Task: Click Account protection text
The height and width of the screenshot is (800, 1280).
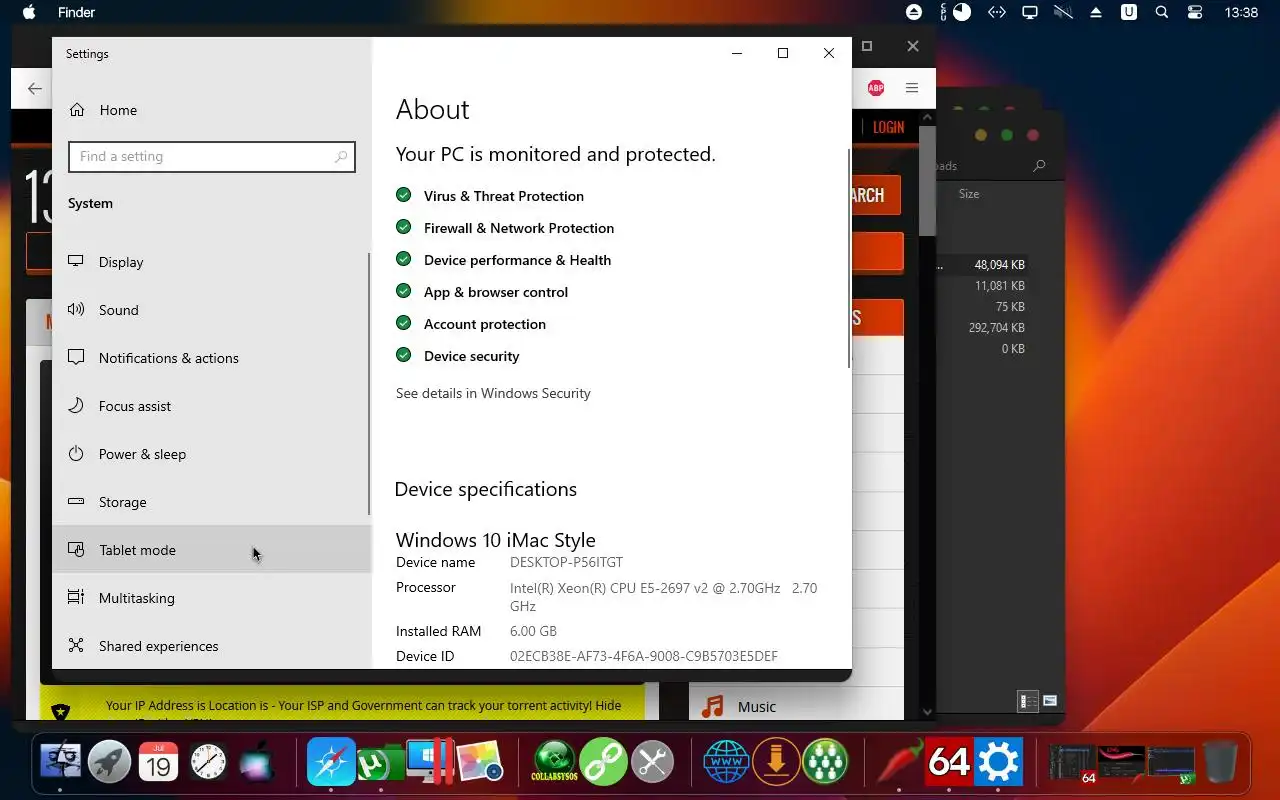Action: (485, 324)
